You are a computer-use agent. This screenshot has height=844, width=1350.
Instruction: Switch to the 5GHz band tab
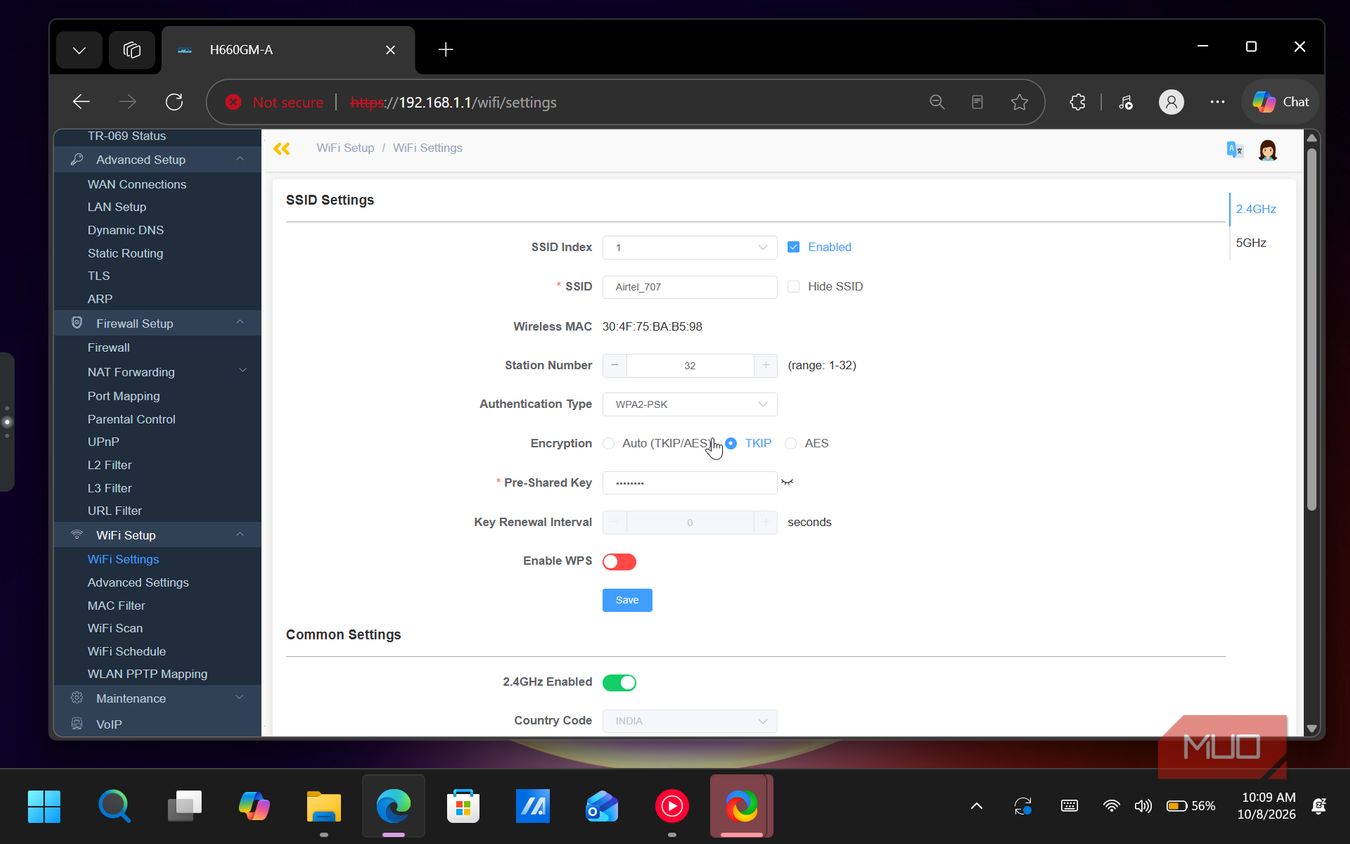pos(1251,243)
